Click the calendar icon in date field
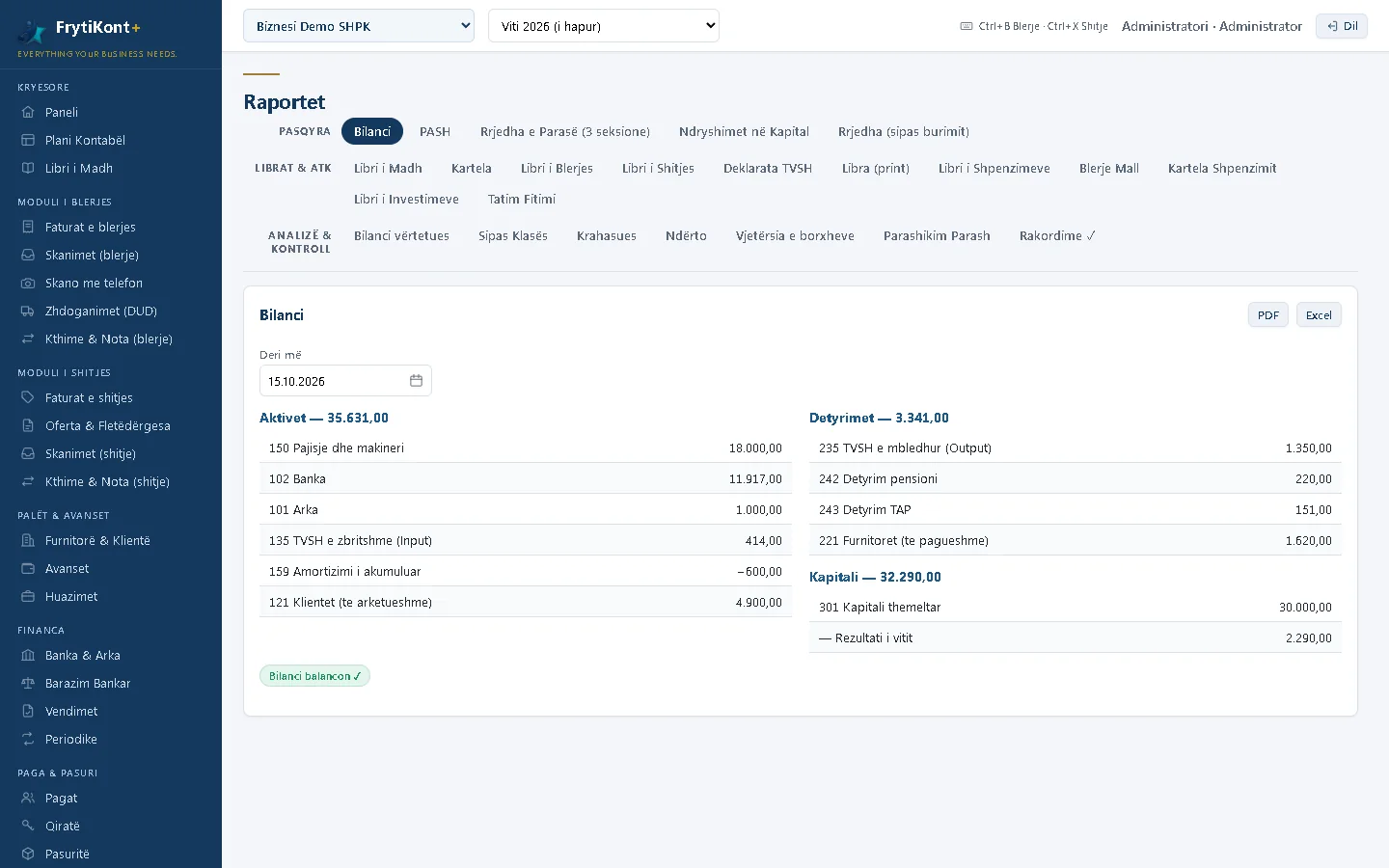This screenshot has height=868, width=1389. pos(416,381)
